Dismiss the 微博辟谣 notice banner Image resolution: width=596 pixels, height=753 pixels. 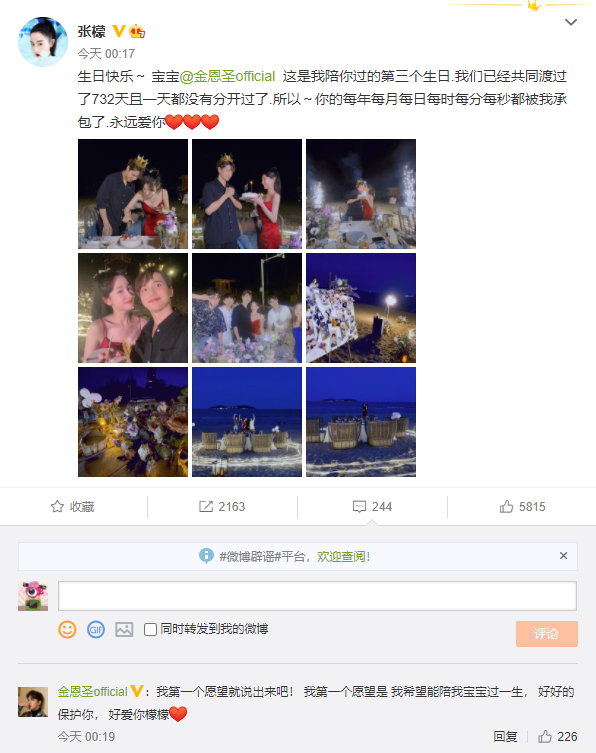point(563,556)
